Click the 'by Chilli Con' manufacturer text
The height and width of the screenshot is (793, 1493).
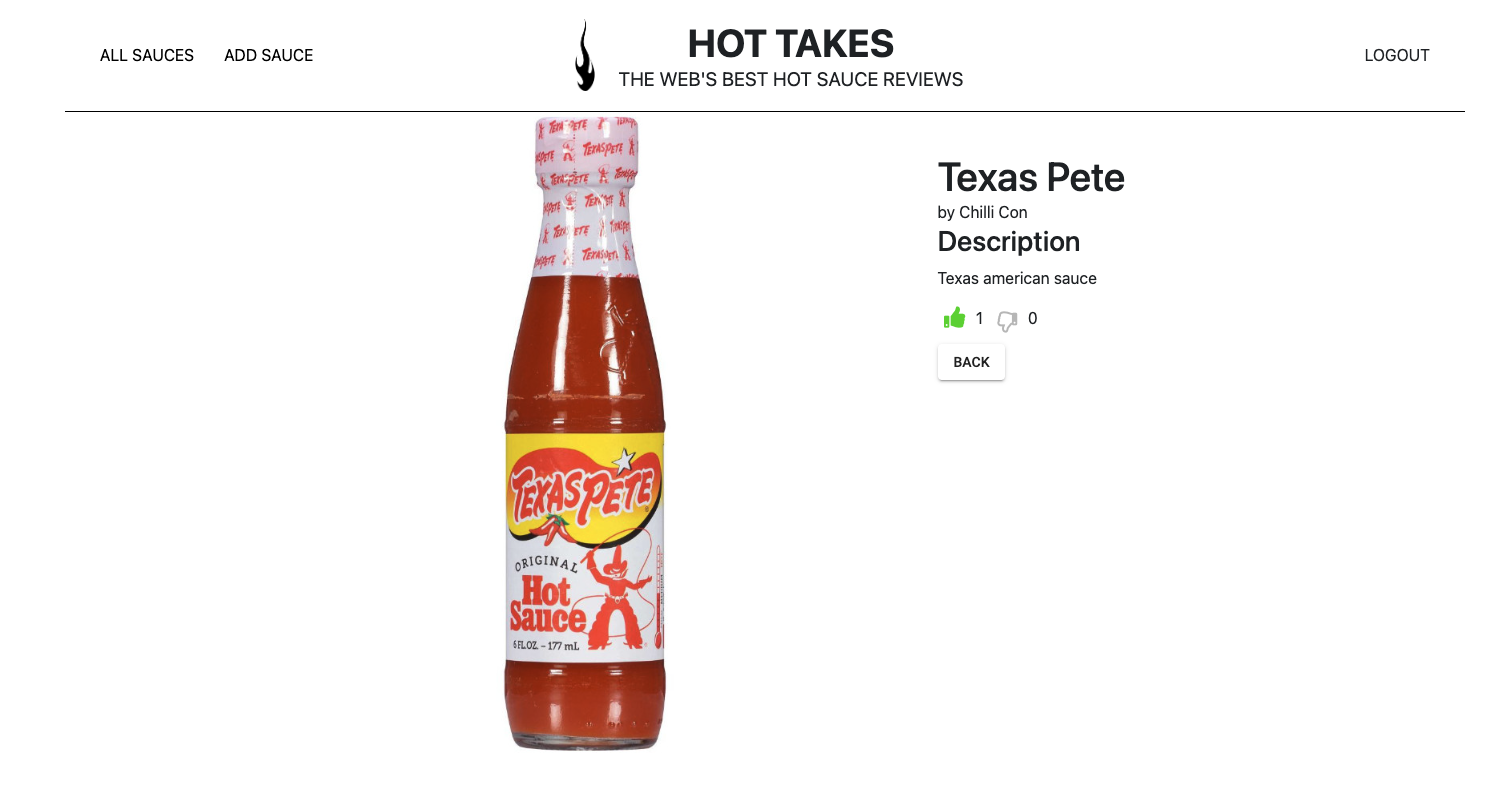[982, 212]
